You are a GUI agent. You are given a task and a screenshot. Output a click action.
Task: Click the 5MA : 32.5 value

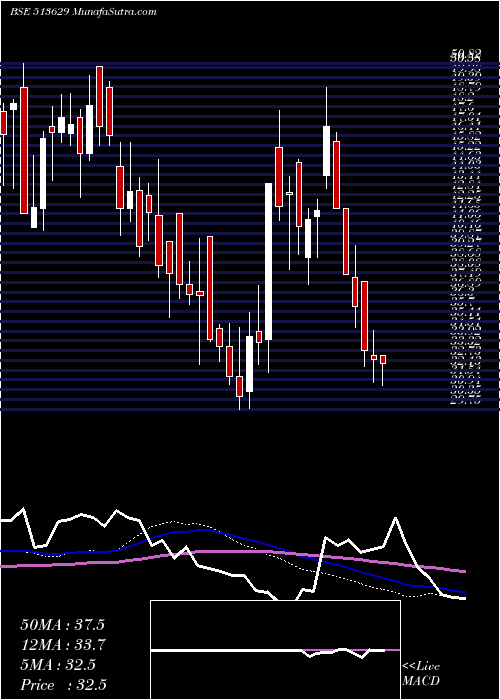pos(58,665)
